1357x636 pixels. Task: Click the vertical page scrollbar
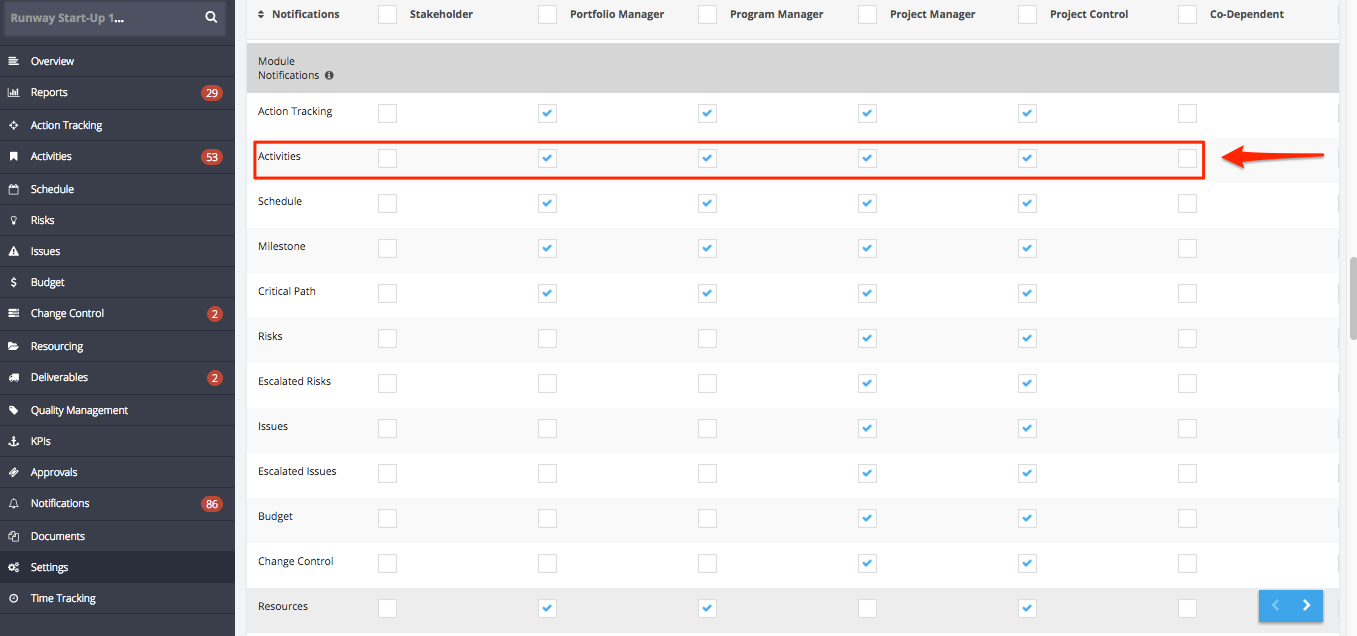tap(1352, 298)
